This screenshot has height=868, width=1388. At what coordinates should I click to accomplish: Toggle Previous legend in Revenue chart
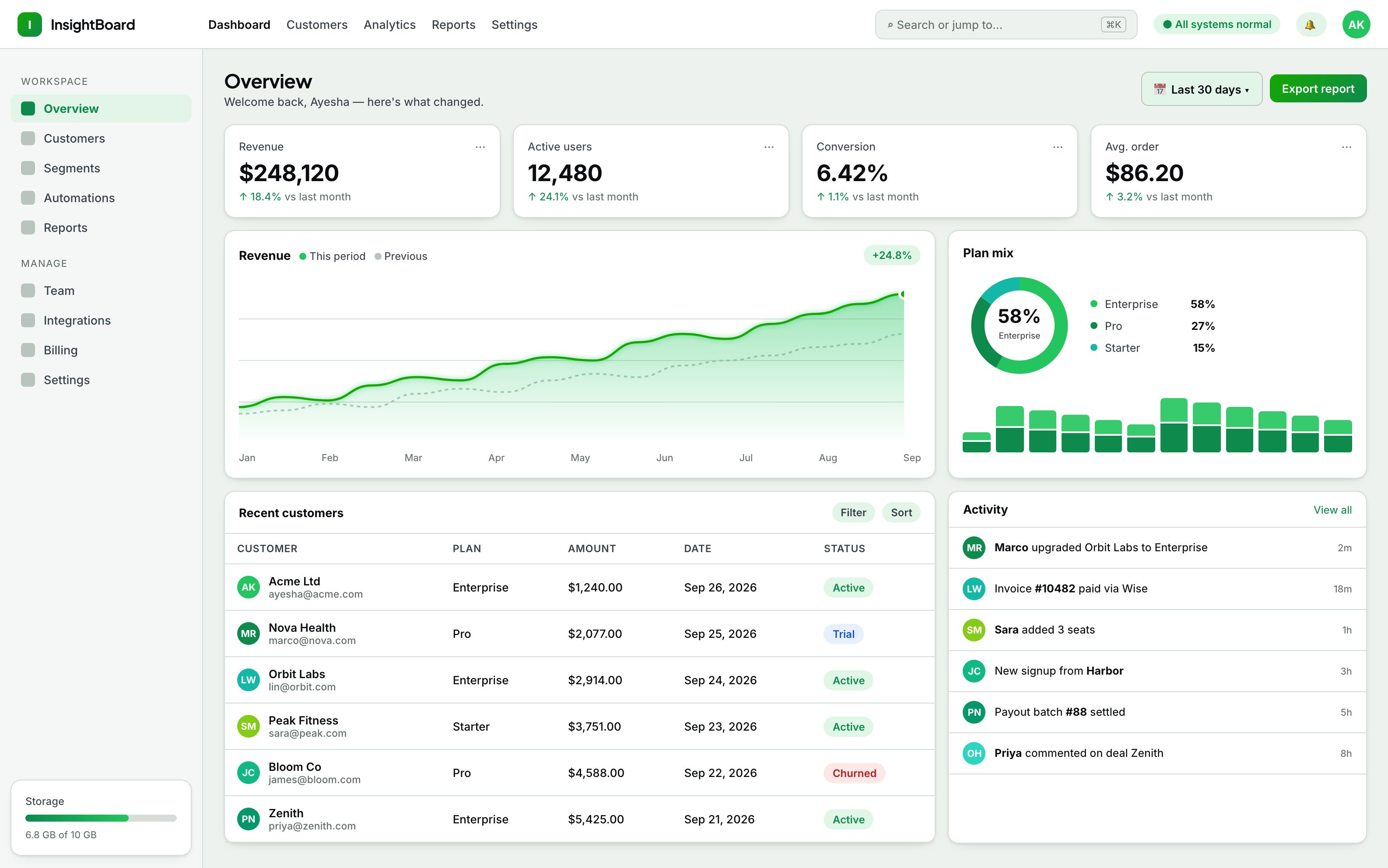(x=401, y=256)
